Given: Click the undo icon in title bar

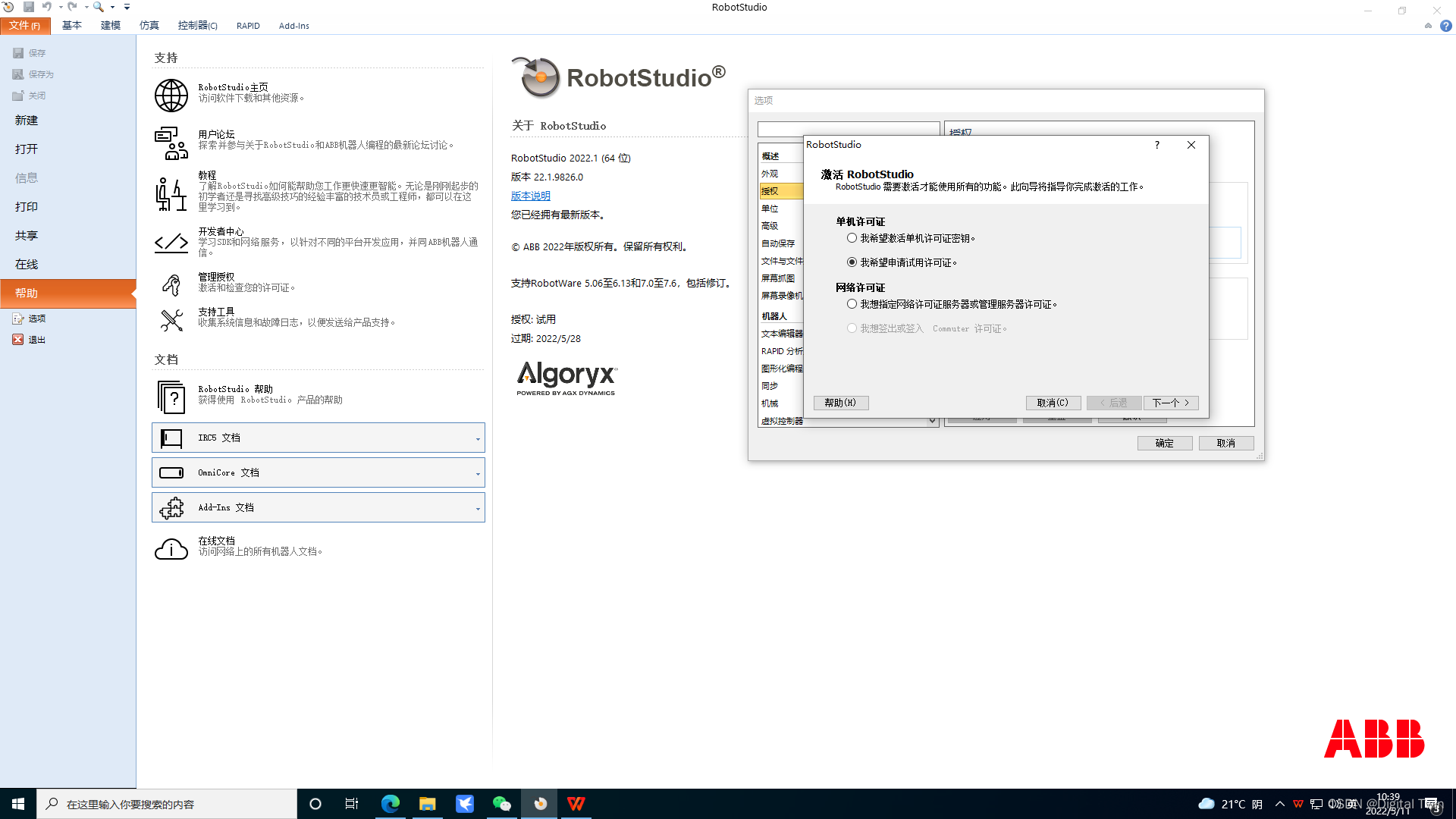Looking at the screenshot, I should [x=47, y=7].
